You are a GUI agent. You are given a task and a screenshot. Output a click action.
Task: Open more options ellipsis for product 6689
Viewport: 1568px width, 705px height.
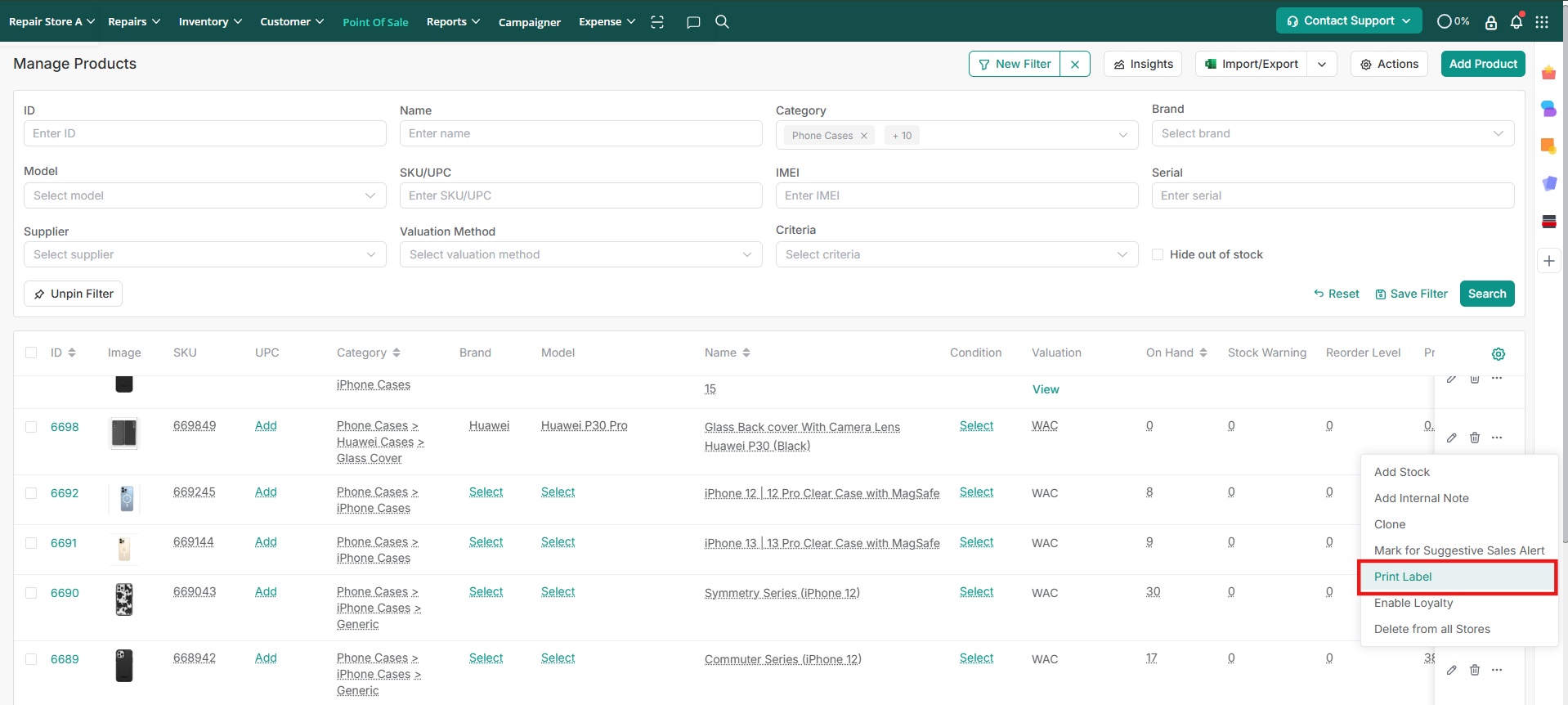tap(1497, 670)
